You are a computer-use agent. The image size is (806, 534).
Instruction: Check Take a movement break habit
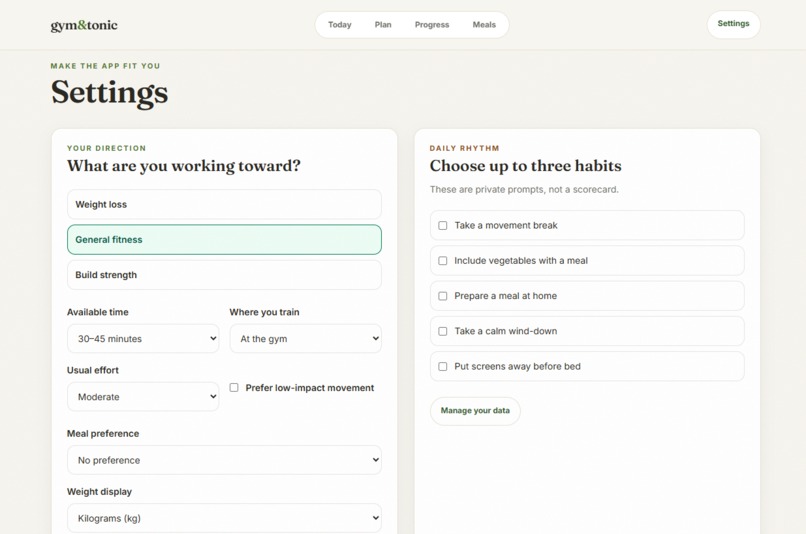tap(443, 226)
